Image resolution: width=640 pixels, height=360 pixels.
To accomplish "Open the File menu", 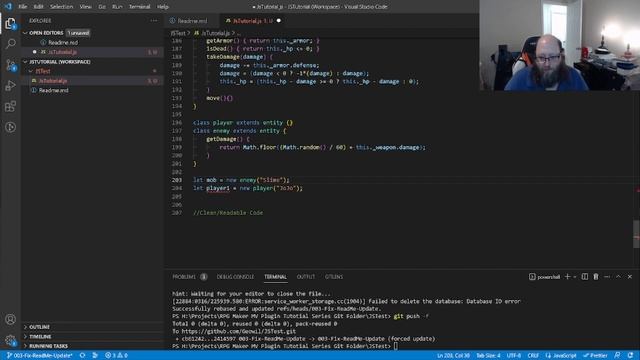I will pyautogui.click(x=23, y=7).
